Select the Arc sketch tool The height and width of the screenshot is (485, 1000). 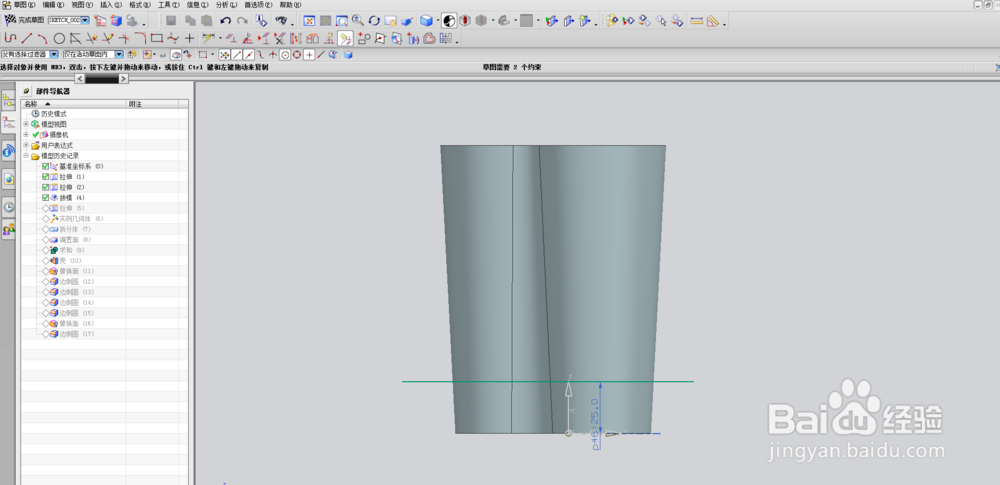[43, 38]
